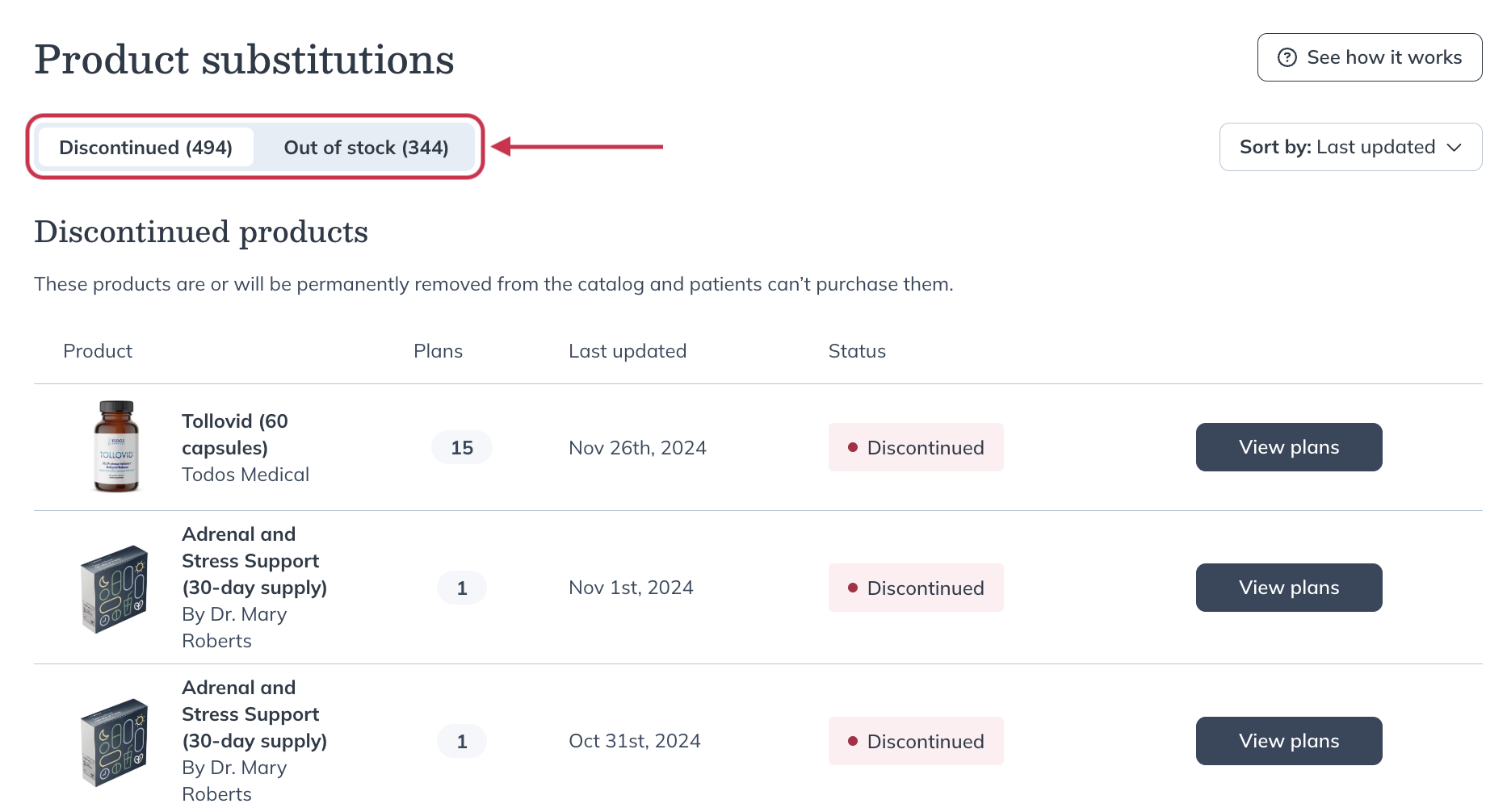Click the Todos Medical brand name
The height and width of the screenshot is (812, 1507).
coord(245,475)
